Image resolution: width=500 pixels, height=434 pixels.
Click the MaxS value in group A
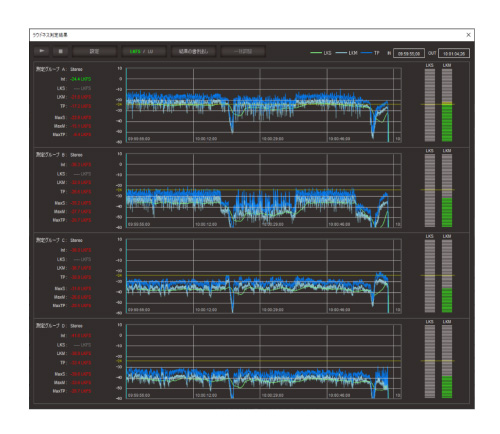(x=81, y=117)
